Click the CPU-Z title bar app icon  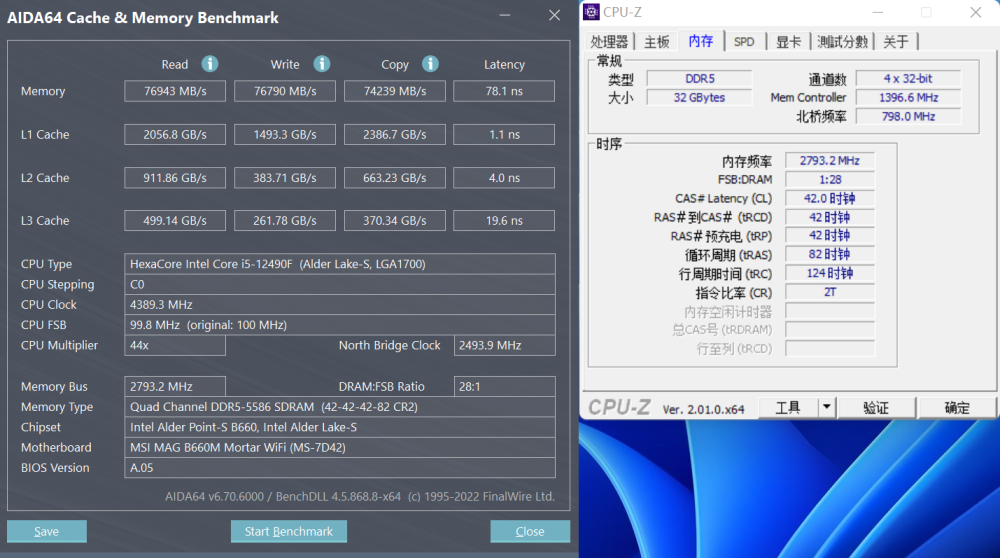(x=591, y=12)
